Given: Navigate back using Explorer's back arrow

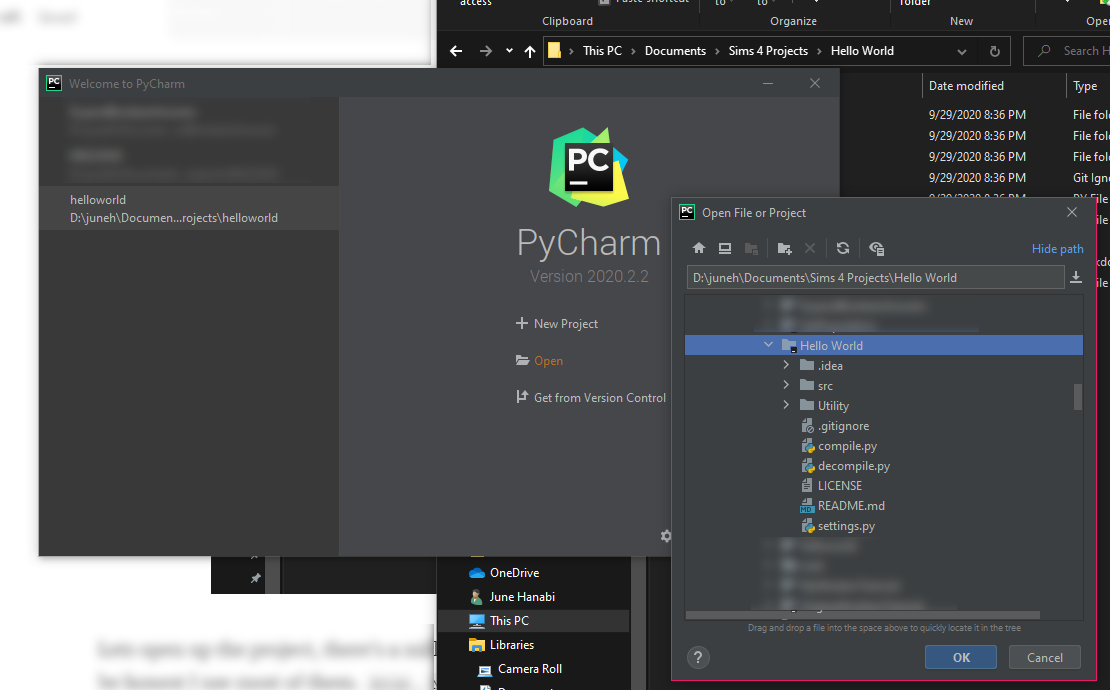Looking at the screenshot, I should tap(455, 50).
